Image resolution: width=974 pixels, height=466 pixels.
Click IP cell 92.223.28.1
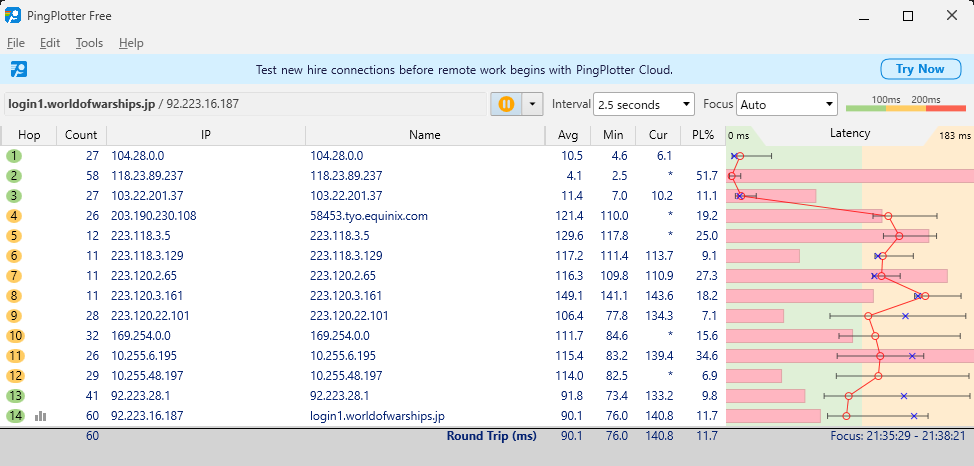(140, 396)
